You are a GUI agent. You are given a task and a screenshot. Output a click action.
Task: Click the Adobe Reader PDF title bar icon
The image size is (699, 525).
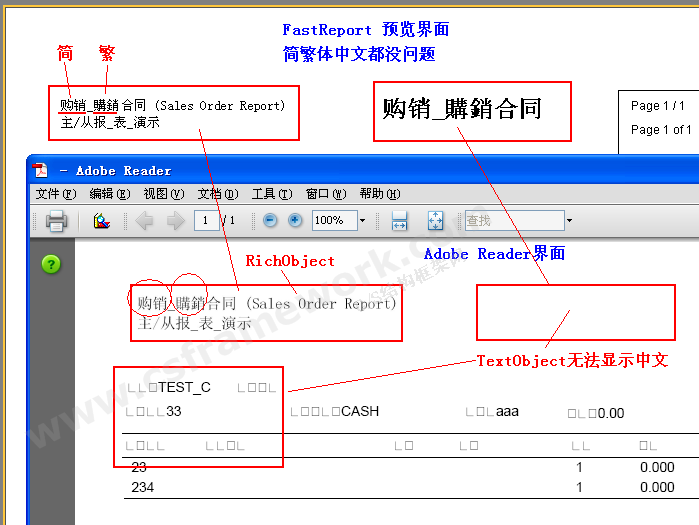[40, 170]
